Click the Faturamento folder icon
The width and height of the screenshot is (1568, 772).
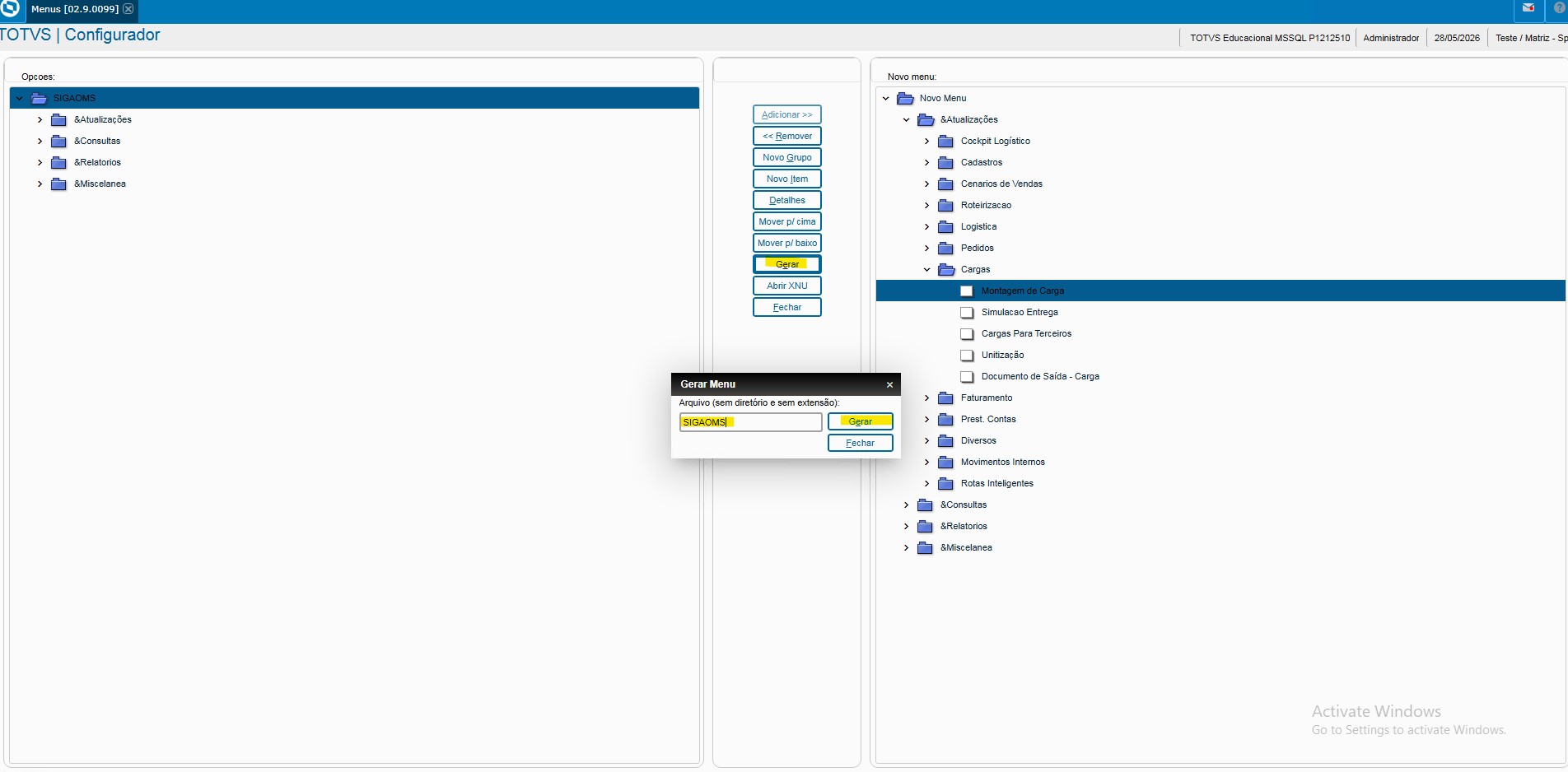point(946,398)
